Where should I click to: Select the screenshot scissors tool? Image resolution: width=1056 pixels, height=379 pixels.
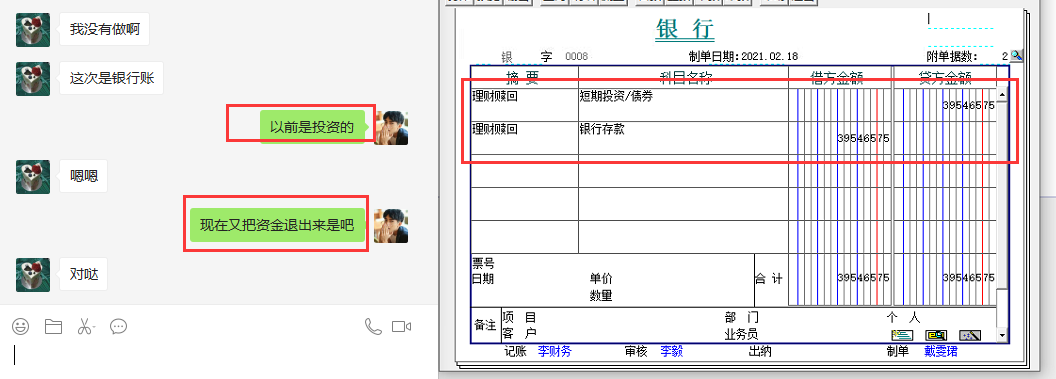click(86, 326)
